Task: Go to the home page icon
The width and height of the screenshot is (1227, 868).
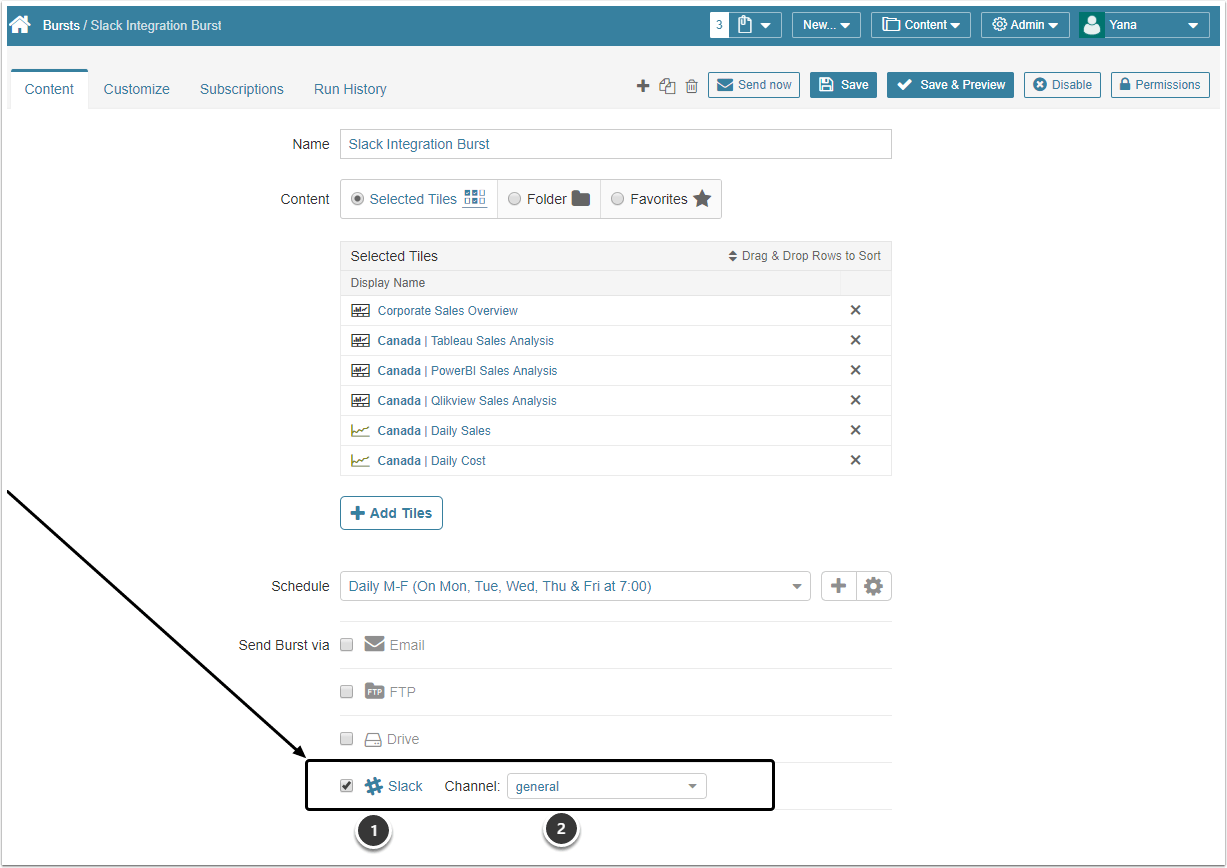Action: (x=20, y=24)
